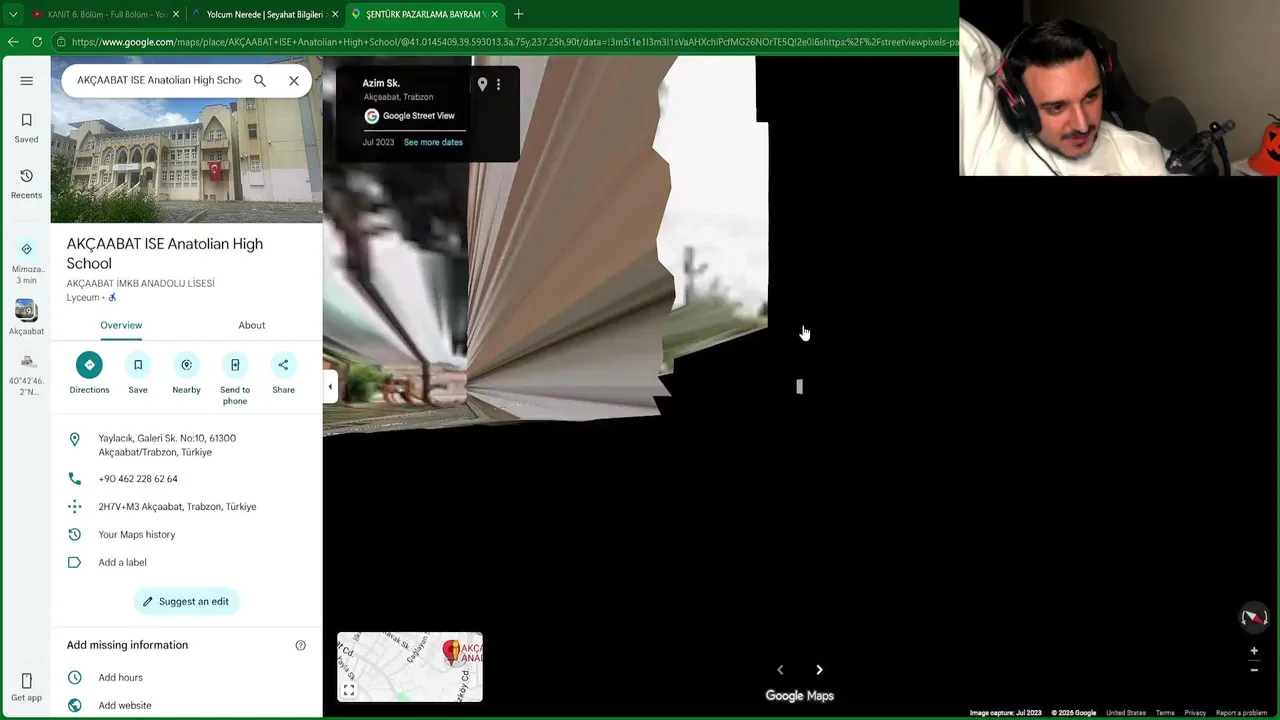Click the Privacy link in the footer
The image size is (1280, 720).
(x=1195, y=713)
